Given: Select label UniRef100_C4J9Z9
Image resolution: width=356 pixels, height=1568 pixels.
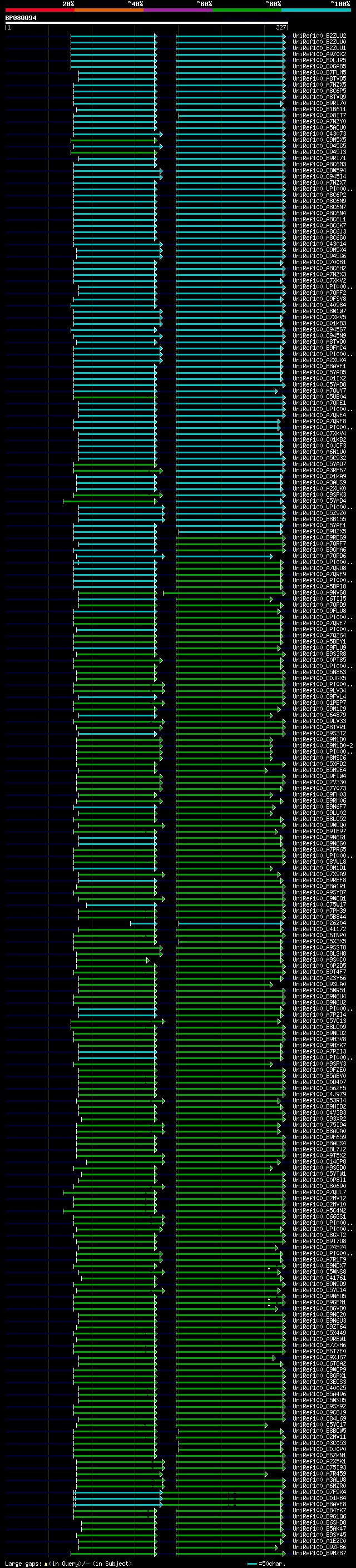Looking at the screenshot, I should click(319, 1095).
